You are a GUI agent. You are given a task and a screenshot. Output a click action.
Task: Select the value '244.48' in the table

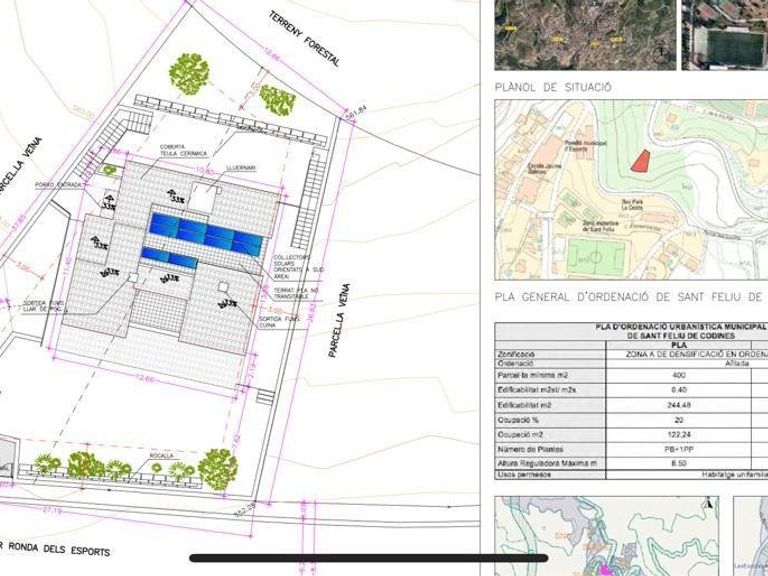coord(679,405)
